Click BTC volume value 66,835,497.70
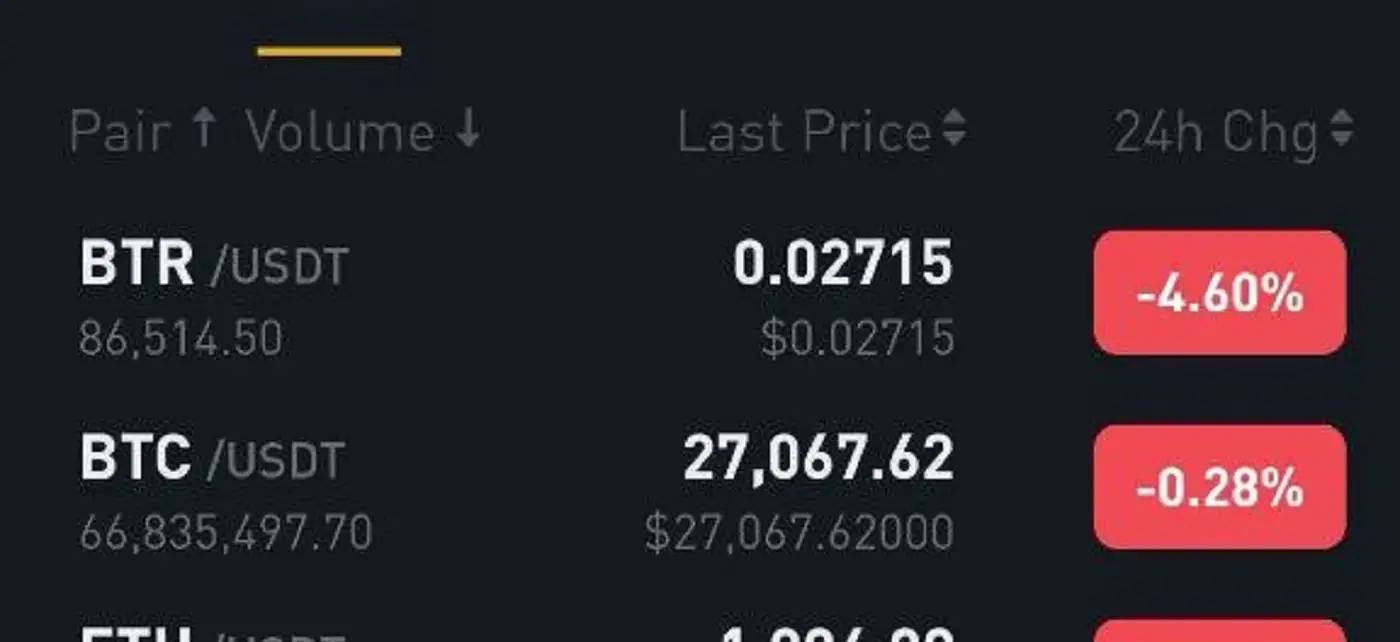Viewport: 1400px width, 642px height. [x=226, y=532]
